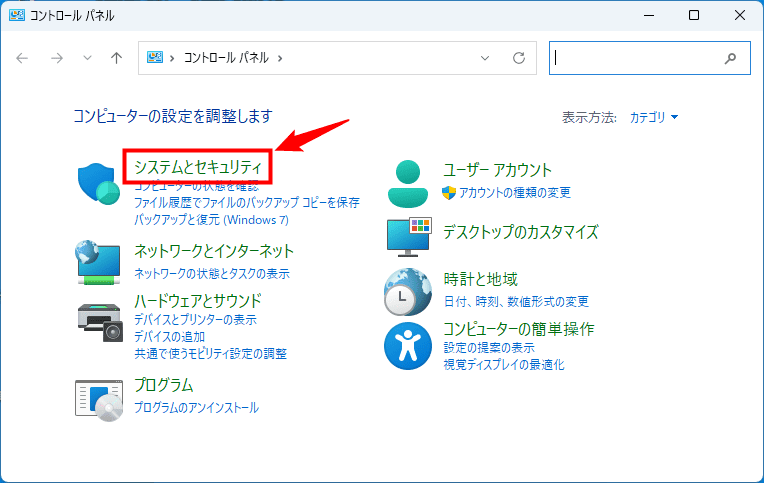Click the Clock and Region globe icon
The image size is (764, 483).
(408, 292)
